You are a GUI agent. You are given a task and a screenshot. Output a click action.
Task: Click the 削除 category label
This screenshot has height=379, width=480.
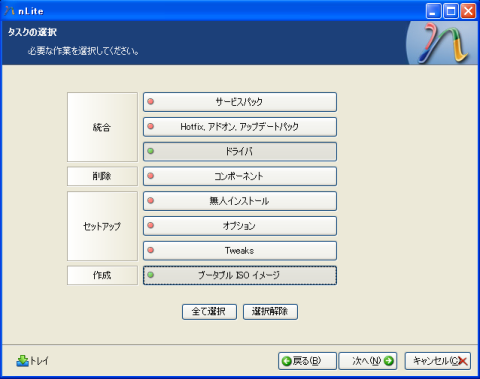102,176
